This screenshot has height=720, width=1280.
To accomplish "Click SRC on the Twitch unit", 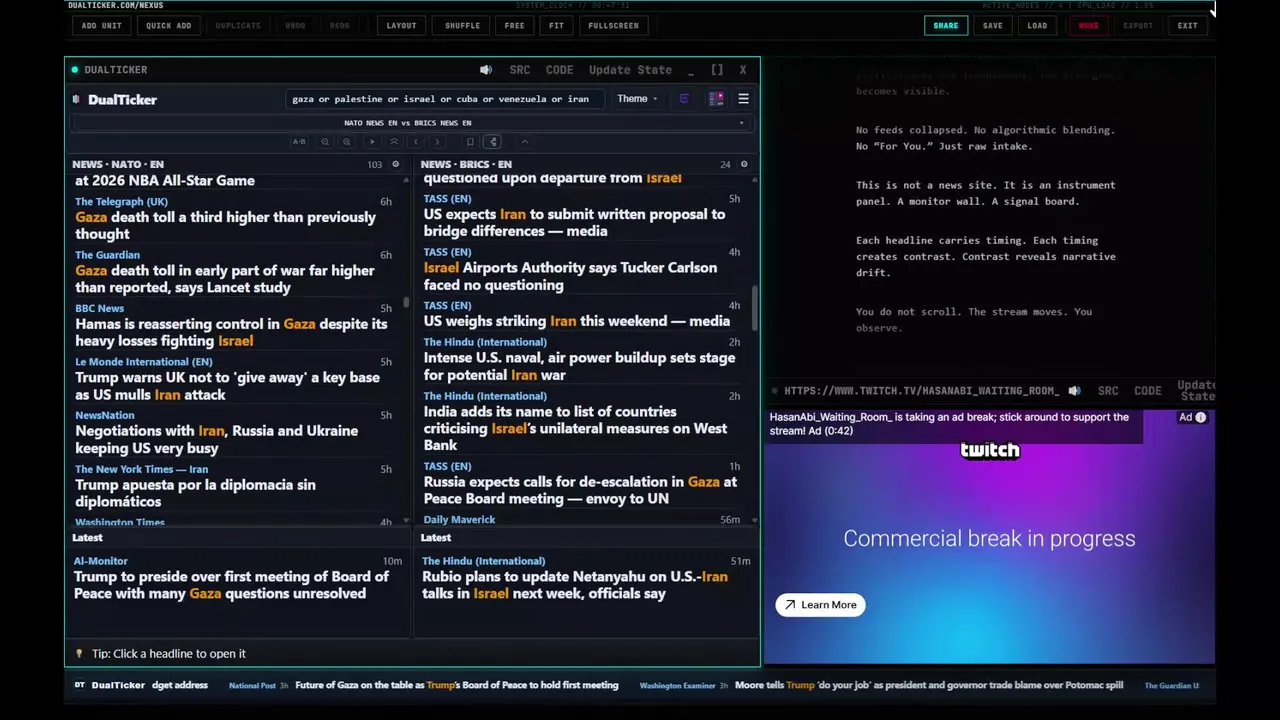I will click(x=1108, y=391).
